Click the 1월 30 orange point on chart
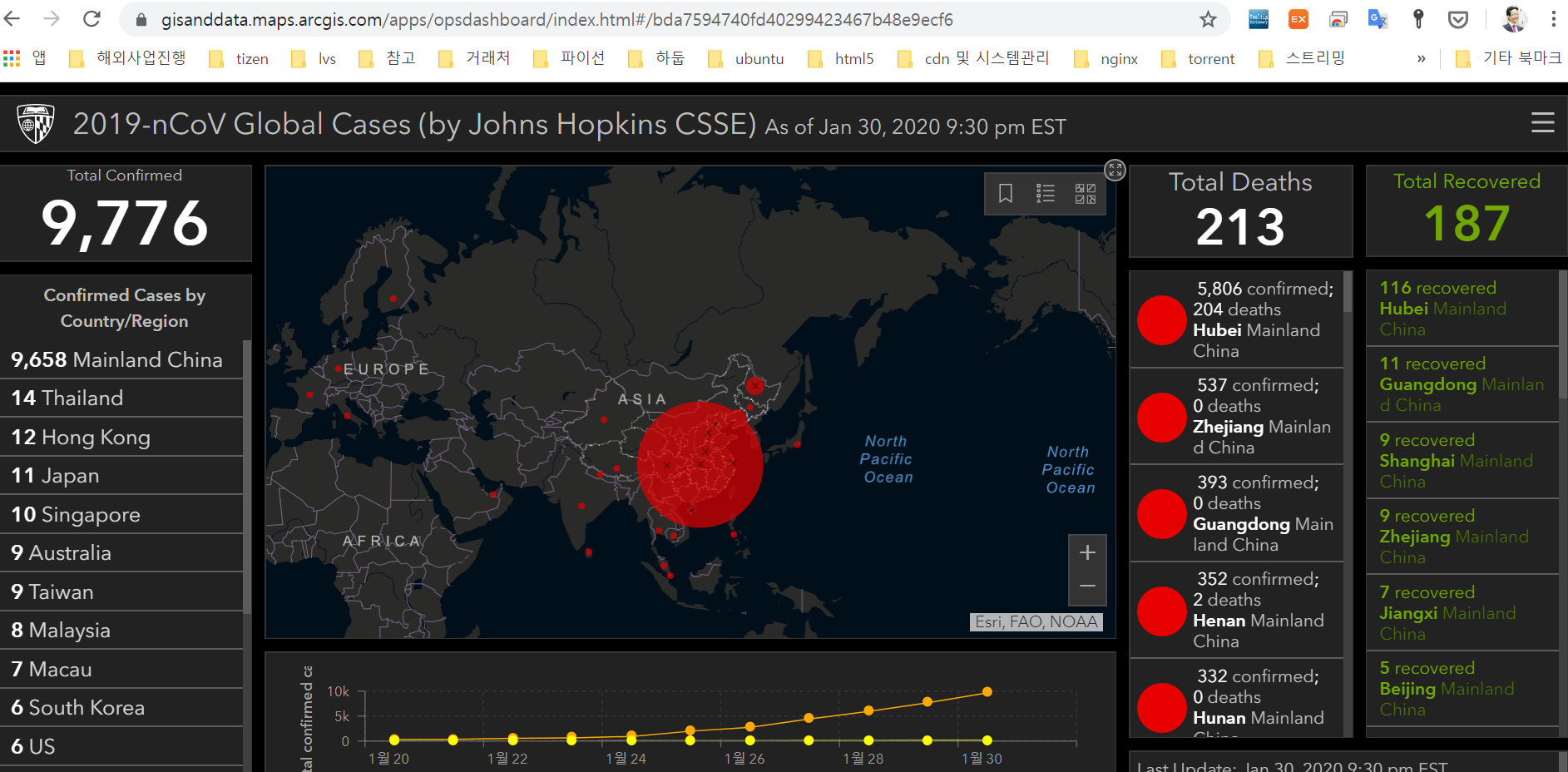 987,691
